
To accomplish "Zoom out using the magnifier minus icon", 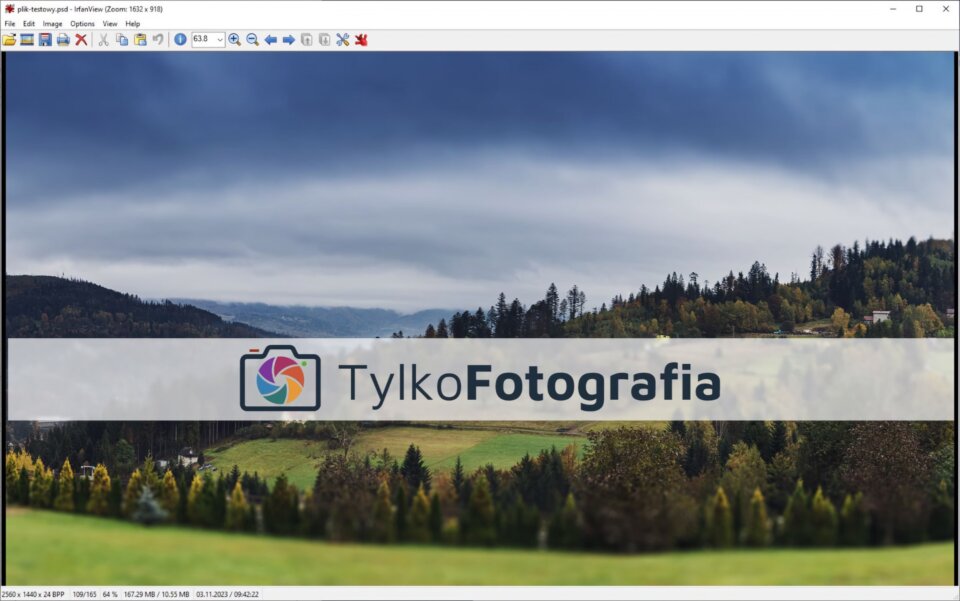I will pos(253,39).
